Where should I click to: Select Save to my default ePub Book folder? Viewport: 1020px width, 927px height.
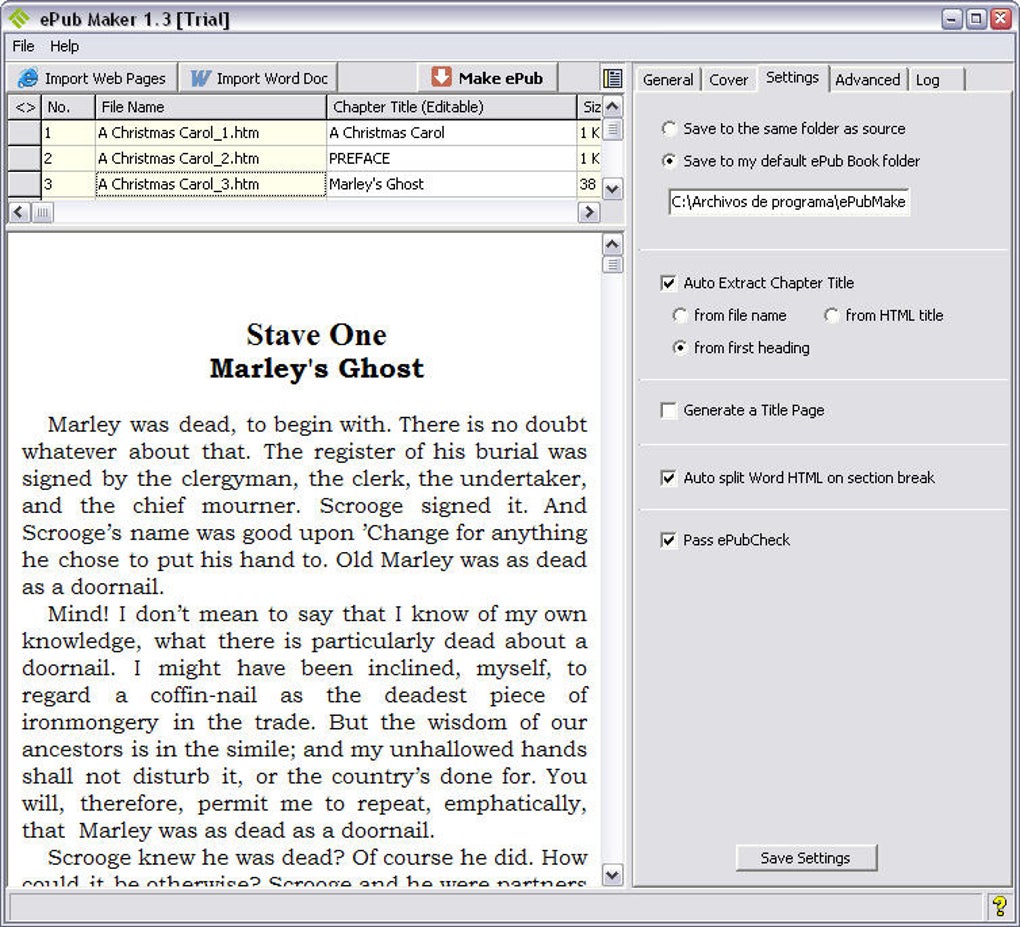tap(790, 161)
